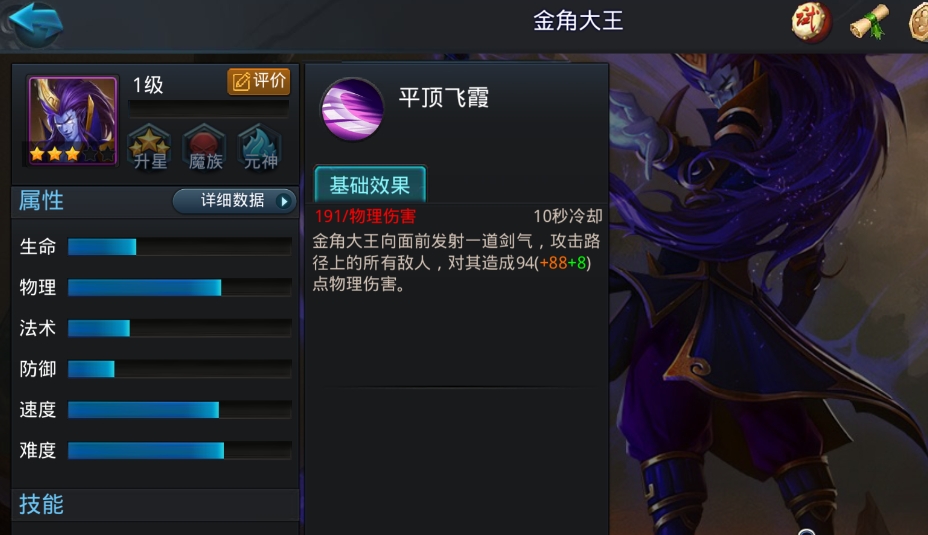Open the scroll with green ribbon icon
Viewport: 928px width, 535px height.
coord(870,22)
